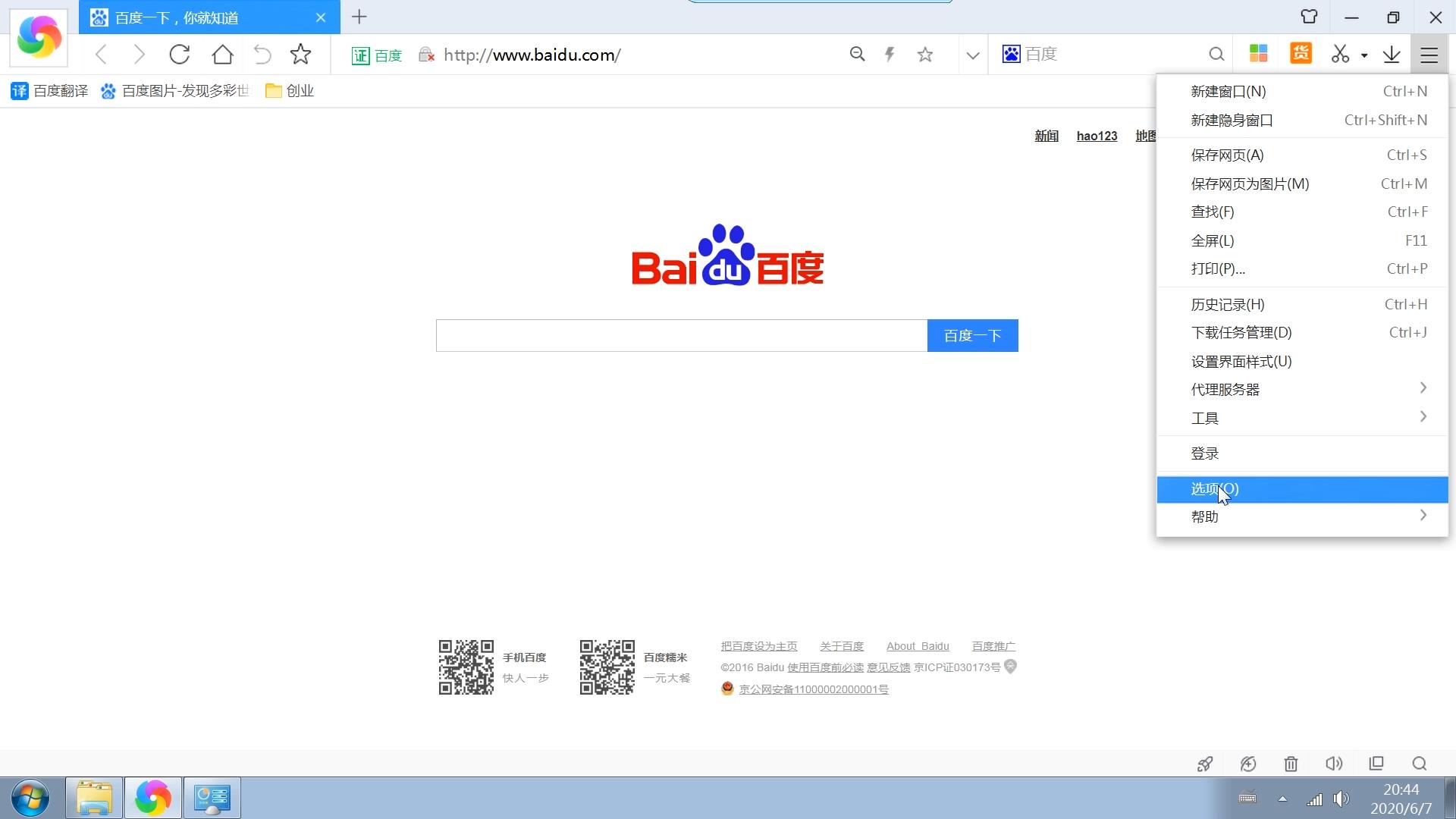Viewport: 1456px width, 819px height.
Task: Mute sound via the speaker icon in status bar
Action: [x=1334, y=764]
